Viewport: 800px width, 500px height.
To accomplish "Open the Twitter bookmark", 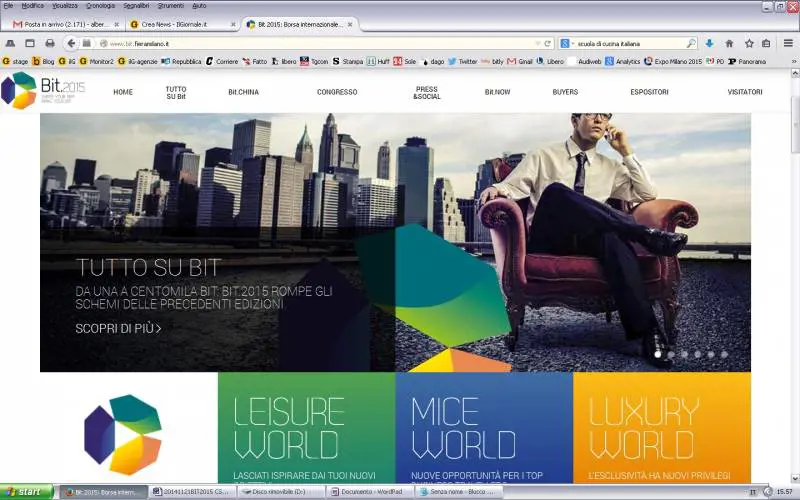I will click(x=463, y=61).
